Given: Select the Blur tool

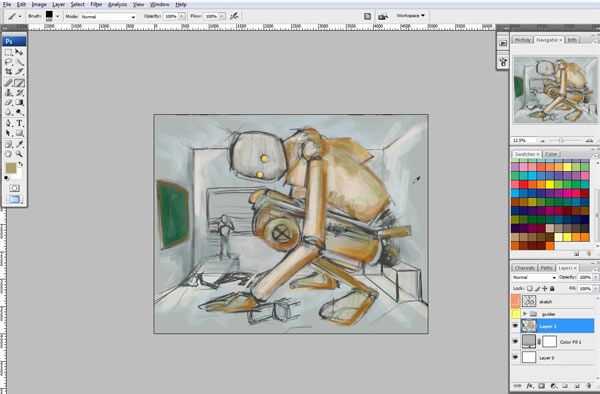Looking at the screenshot, I should [x=8, y=112].
